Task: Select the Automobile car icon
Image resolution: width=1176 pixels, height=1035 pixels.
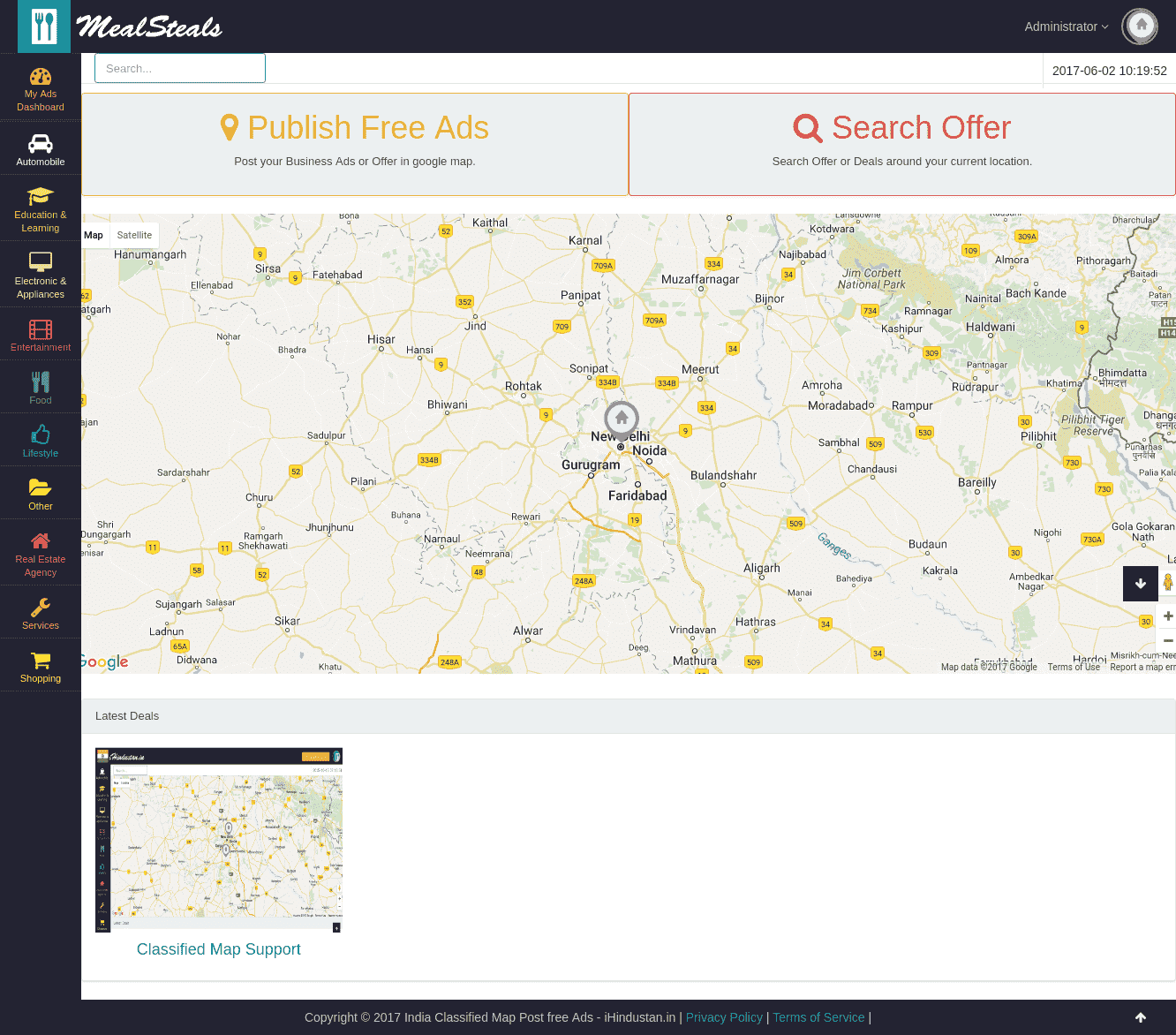Action: (x=41, y=144)
